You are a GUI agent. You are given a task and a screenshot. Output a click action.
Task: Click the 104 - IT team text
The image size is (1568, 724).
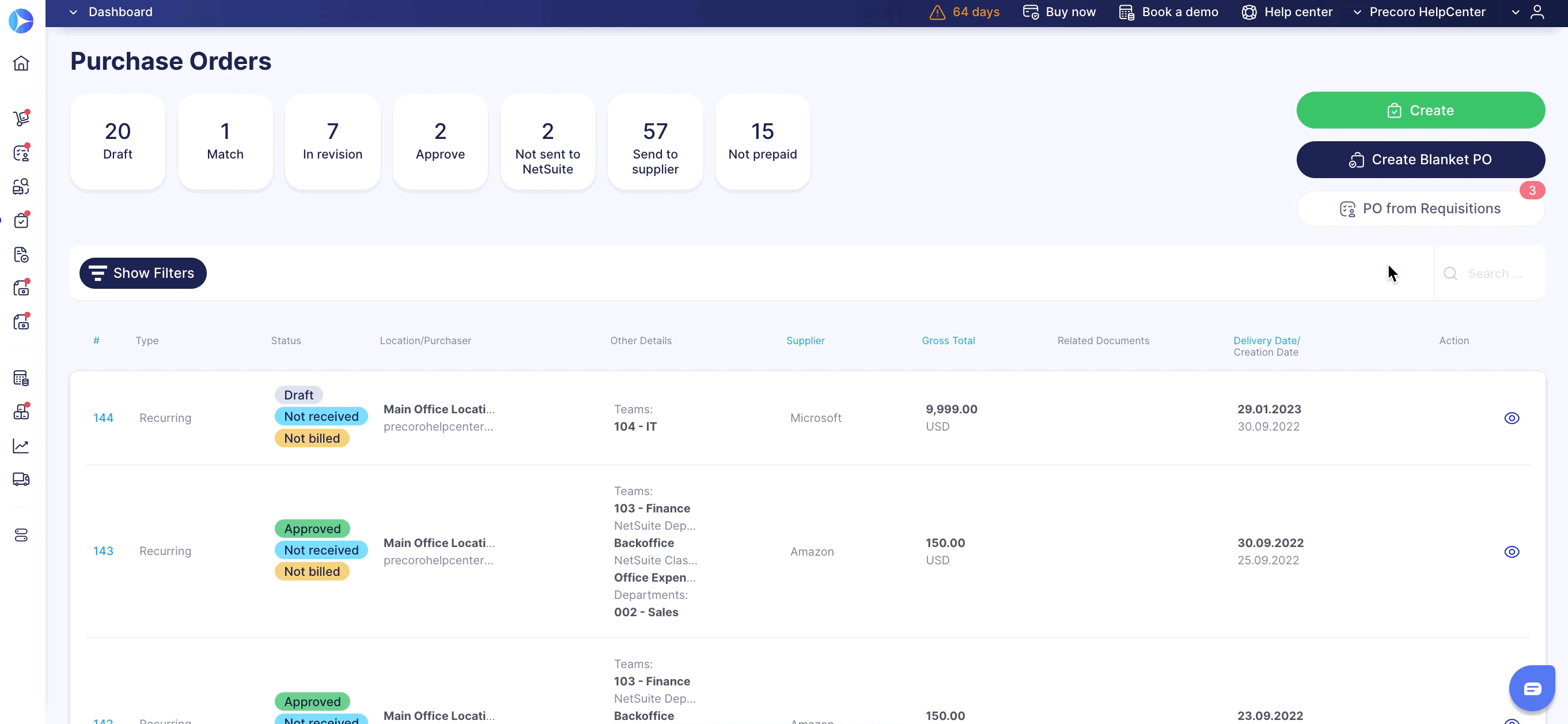[635, 427]
